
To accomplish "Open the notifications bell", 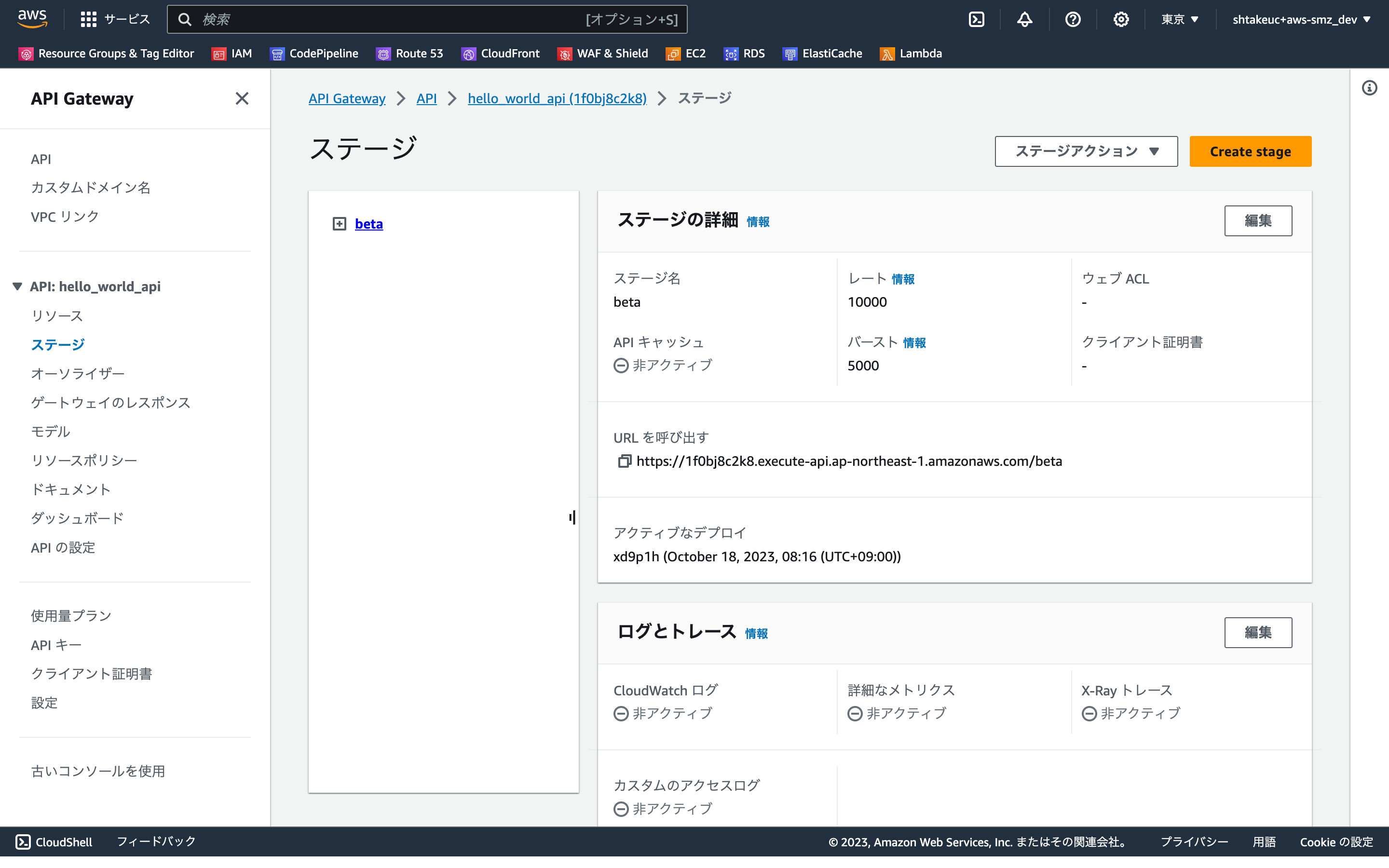I will click(1024, 19).
